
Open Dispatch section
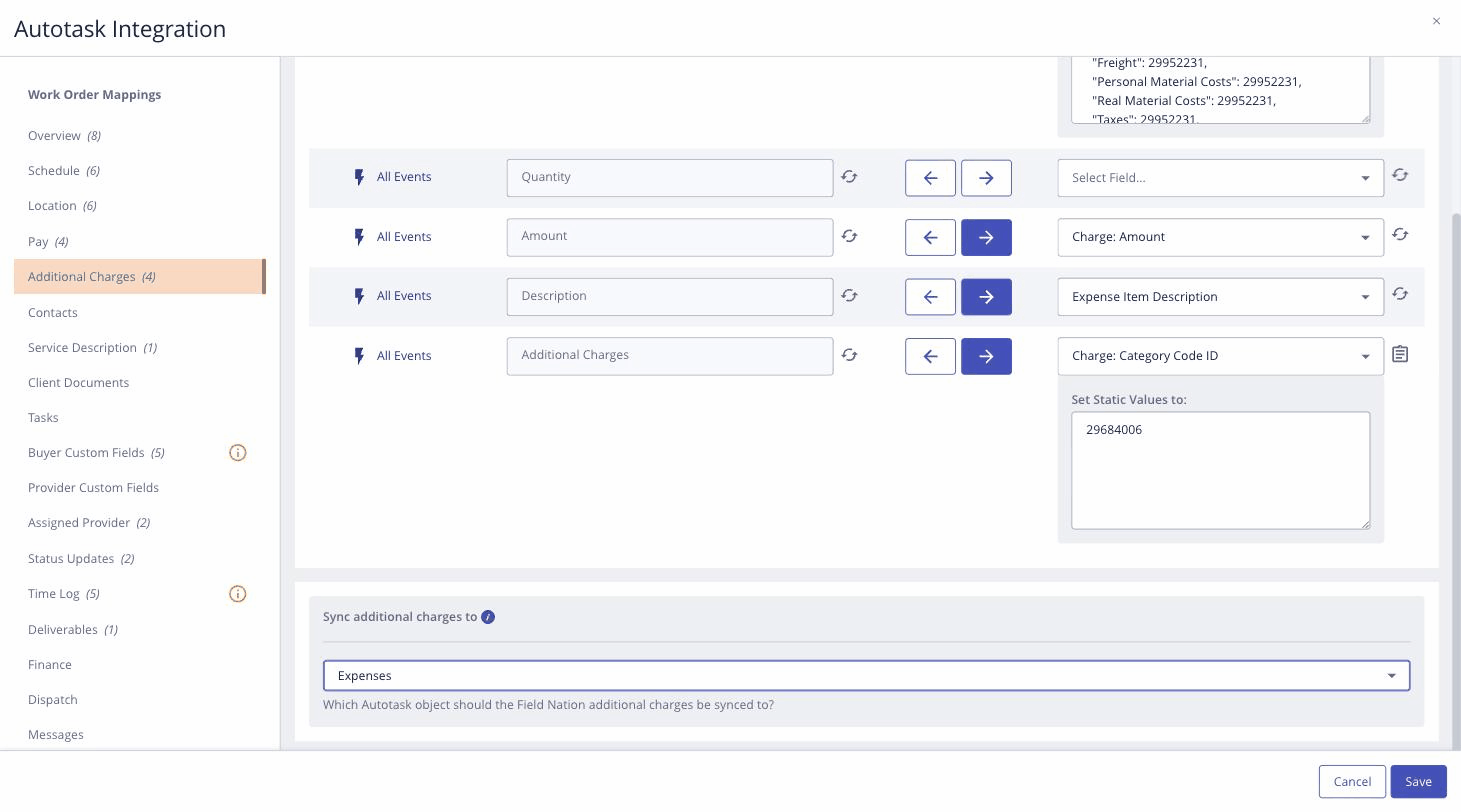pyautogui.click(x=53, y=700)
